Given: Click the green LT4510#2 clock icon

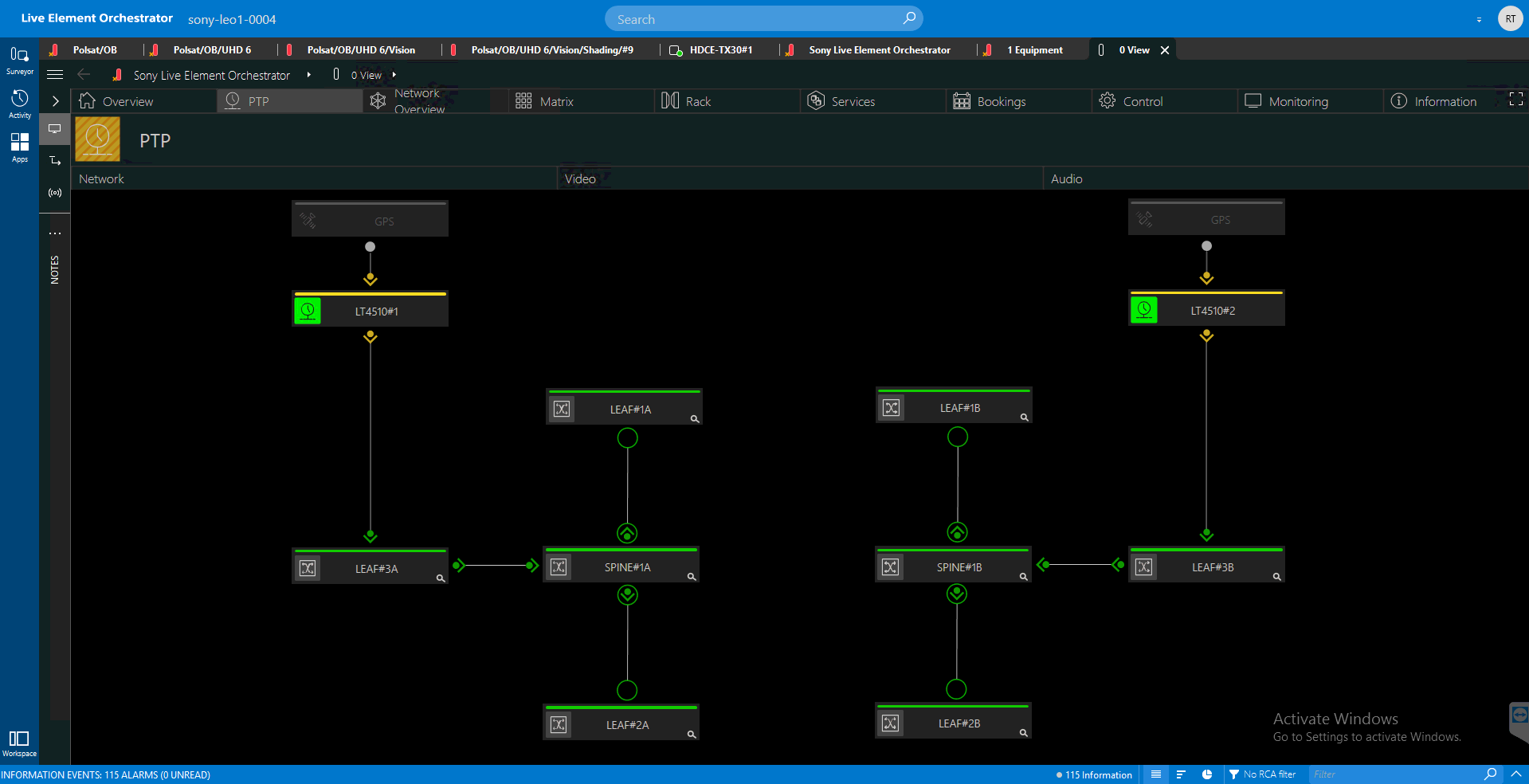Looking at the screenshot, I should [x=1144, y=310].
